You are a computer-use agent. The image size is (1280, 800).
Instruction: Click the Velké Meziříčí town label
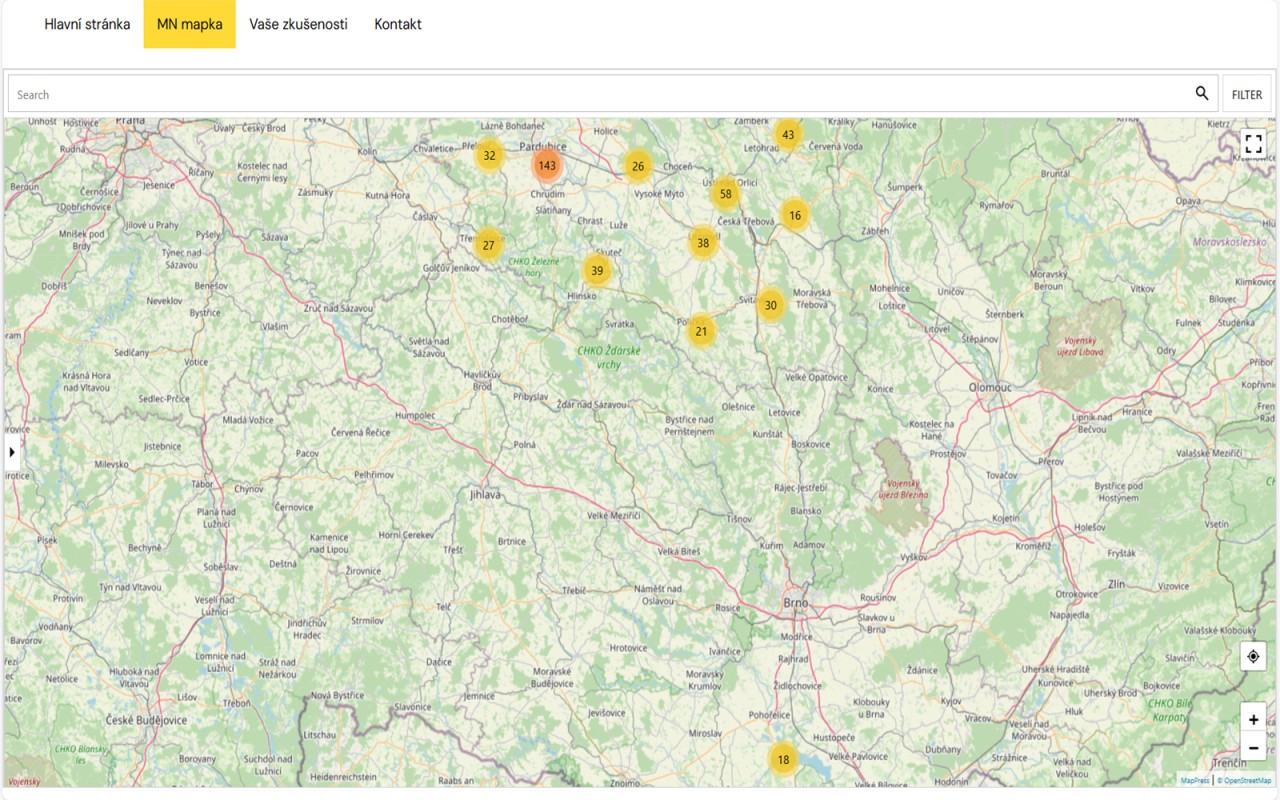click(613, 515)
